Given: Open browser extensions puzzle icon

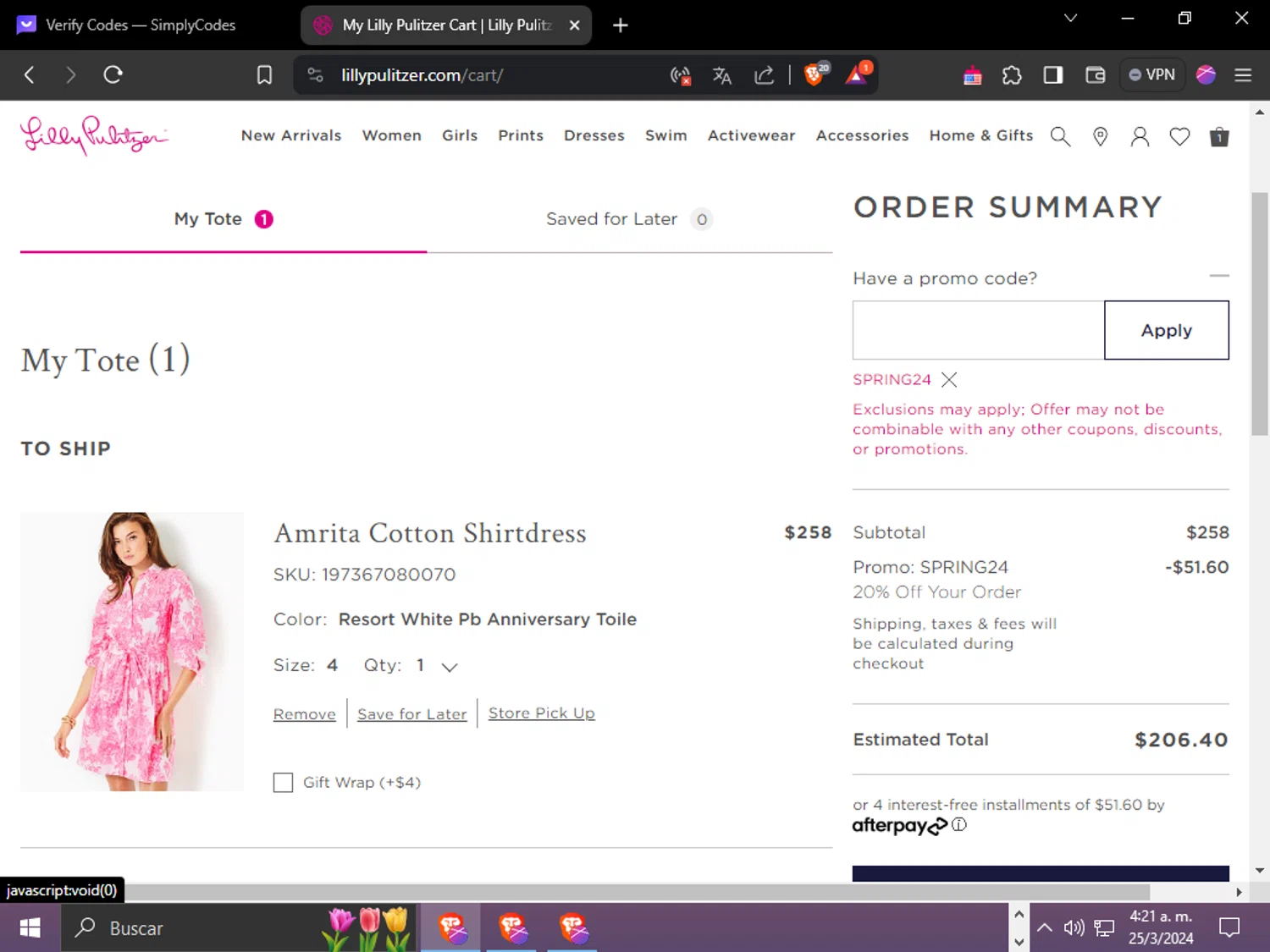Looking at the screenshot, I should 1012,75.
